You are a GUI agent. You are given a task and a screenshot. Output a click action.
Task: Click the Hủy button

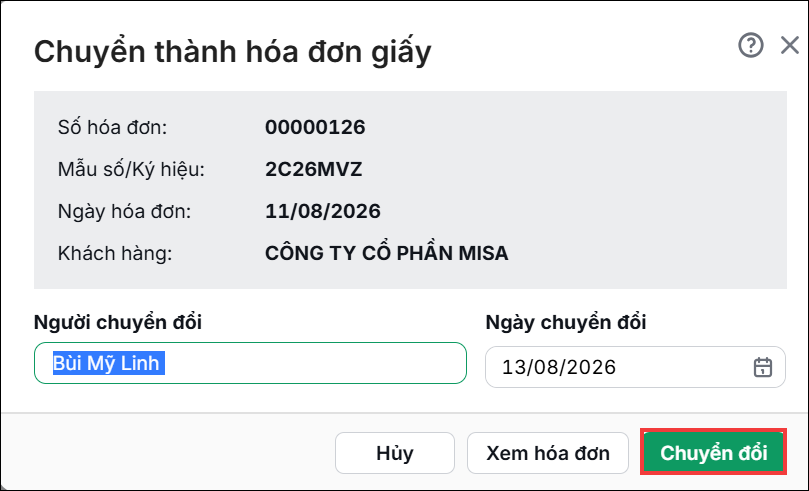point(395,453)
